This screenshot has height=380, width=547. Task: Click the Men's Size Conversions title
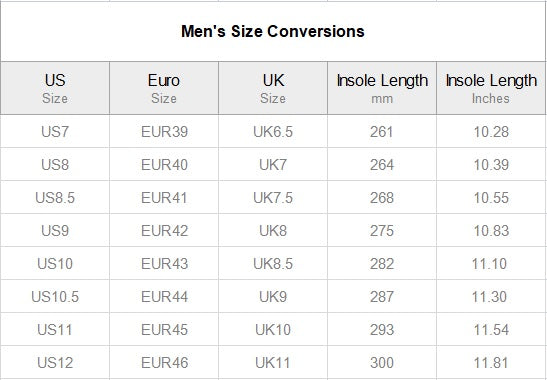(273, 31)
